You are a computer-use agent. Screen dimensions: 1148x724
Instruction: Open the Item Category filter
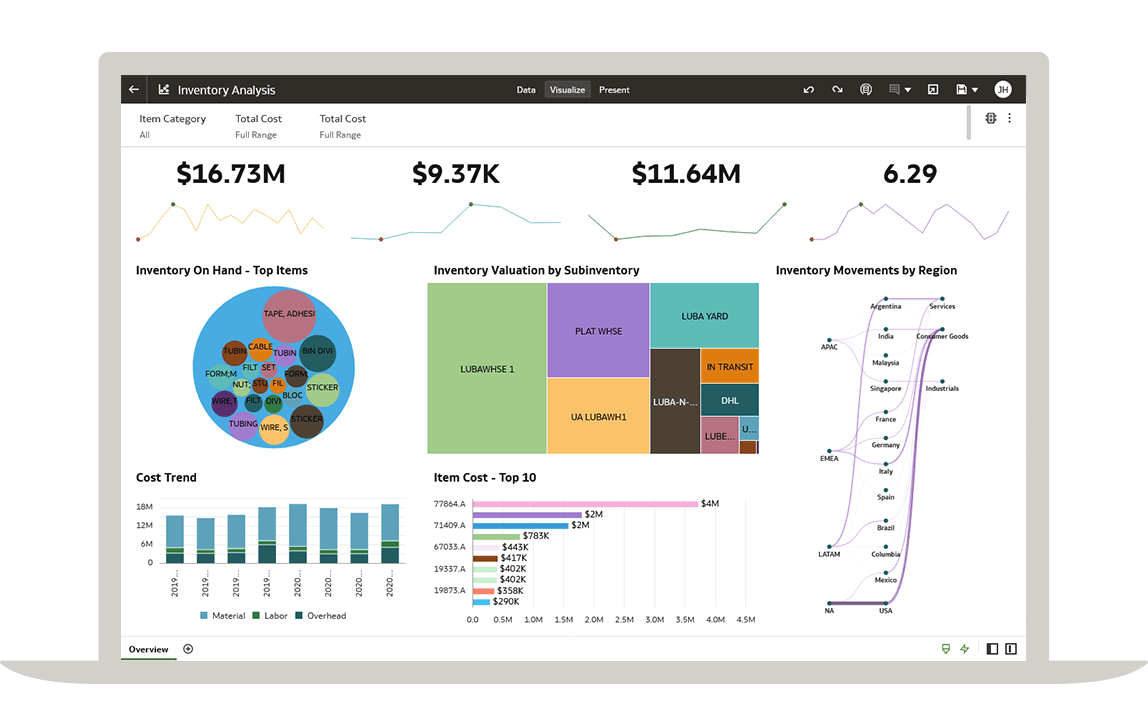tap(172, 125)
